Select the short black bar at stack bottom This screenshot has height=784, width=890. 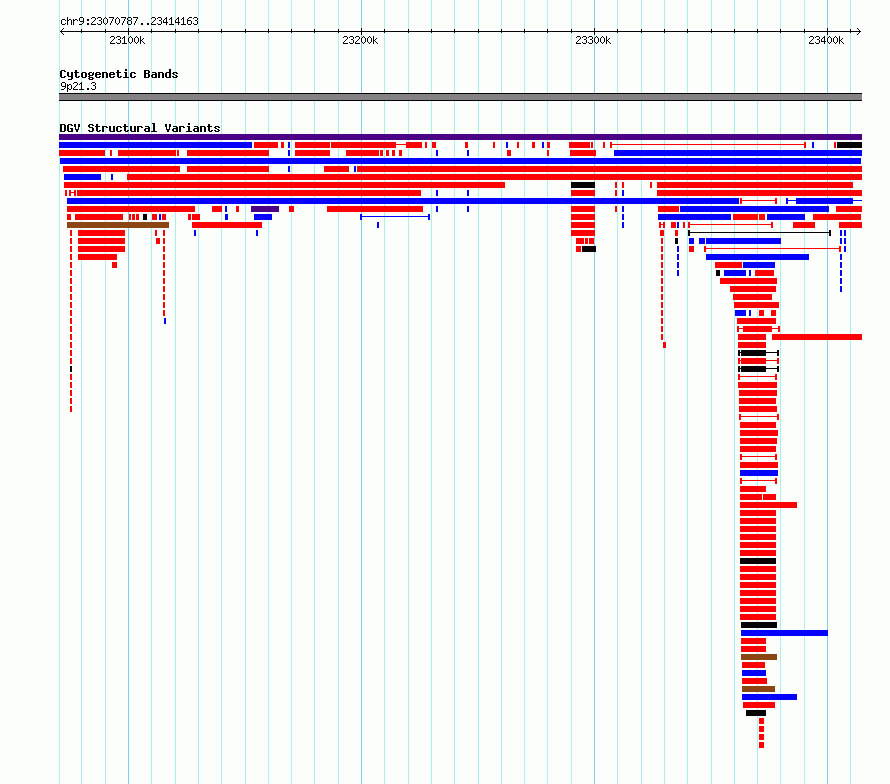point(756,713)
